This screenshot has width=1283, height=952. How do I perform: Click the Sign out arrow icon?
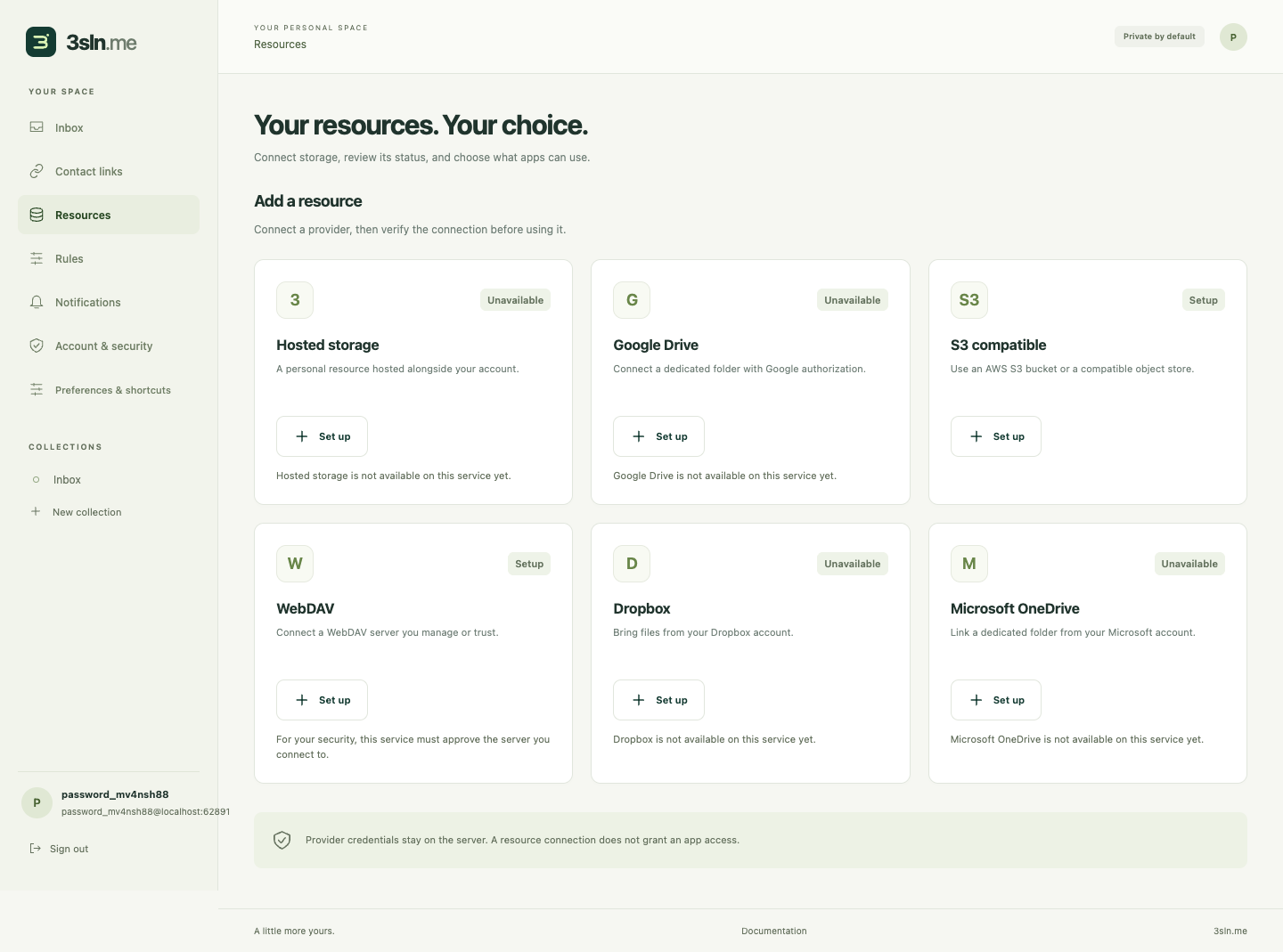tap(36, 849)
